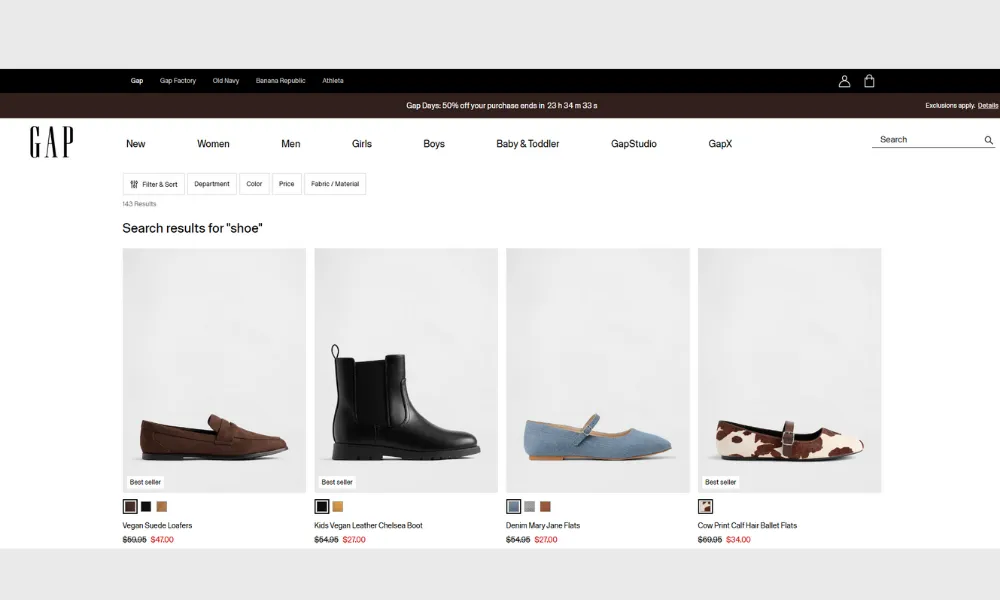Expand the Department filter

212,184
